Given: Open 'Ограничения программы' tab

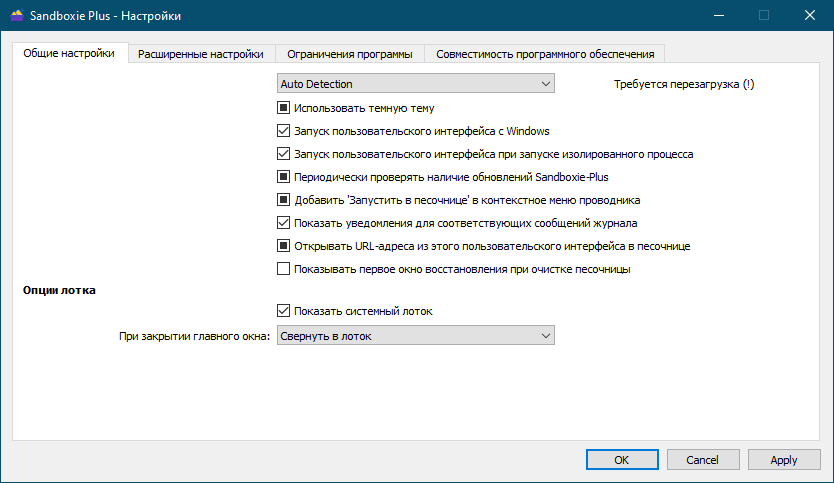Looking at the screenshot, I should click(349, 54).
